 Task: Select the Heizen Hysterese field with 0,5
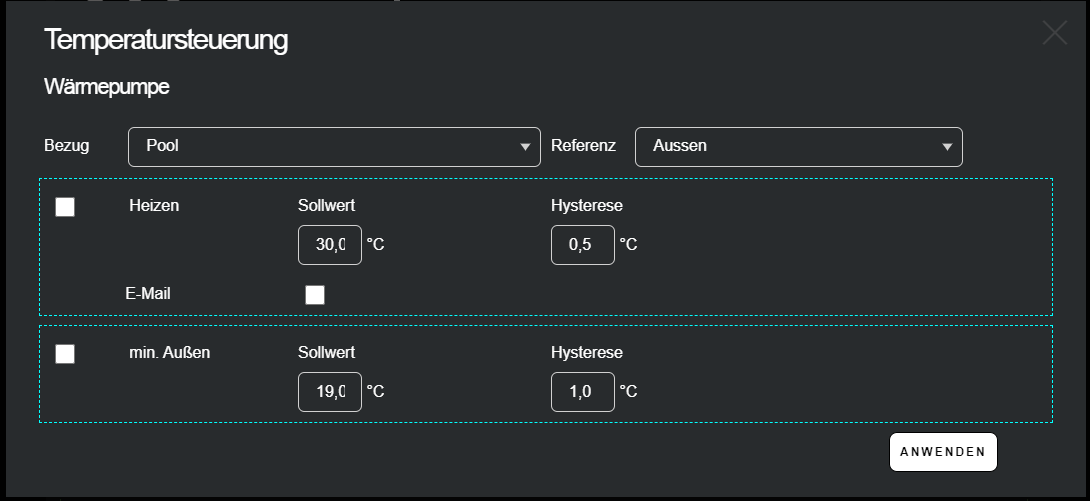(582, 245)
